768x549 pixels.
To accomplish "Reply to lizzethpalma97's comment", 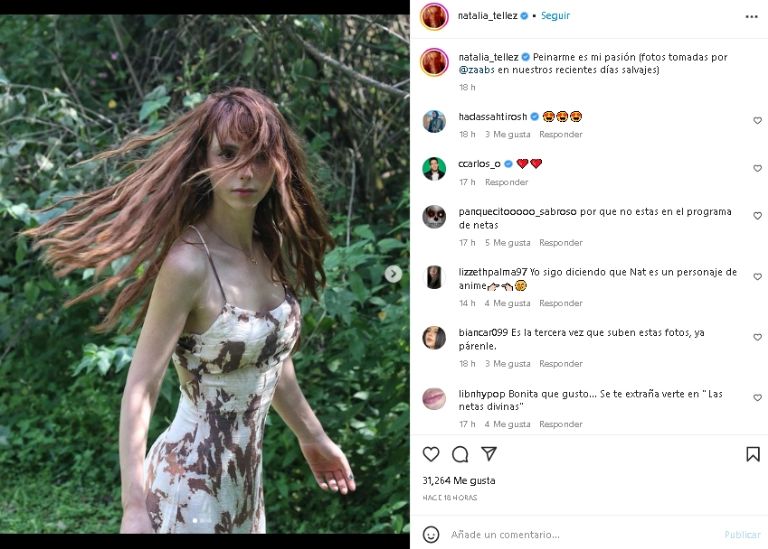I will pos(560,303).
